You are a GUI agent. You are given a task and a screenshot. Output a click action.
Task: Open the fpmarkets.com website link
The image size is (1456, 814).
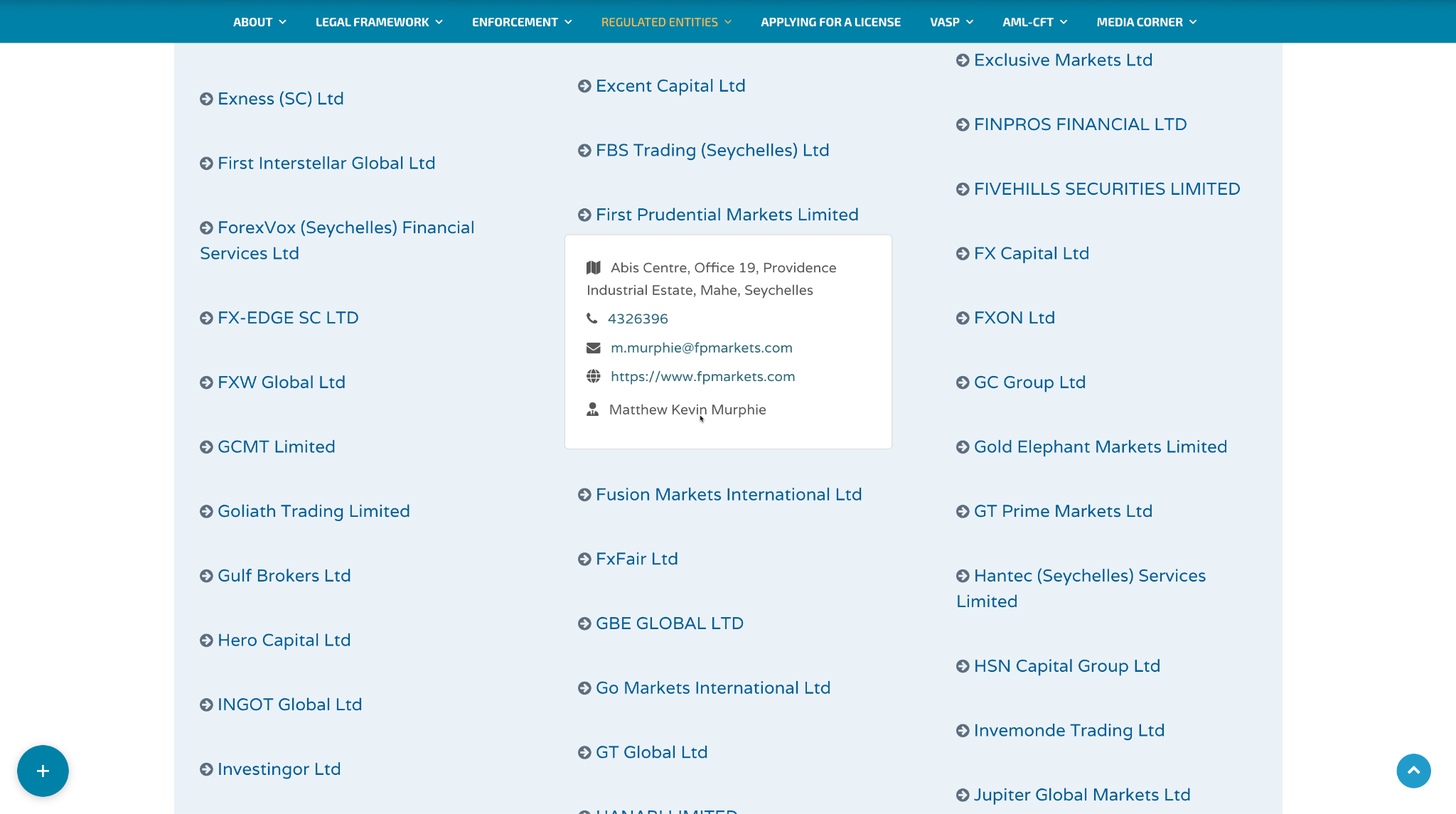(702, 376)
